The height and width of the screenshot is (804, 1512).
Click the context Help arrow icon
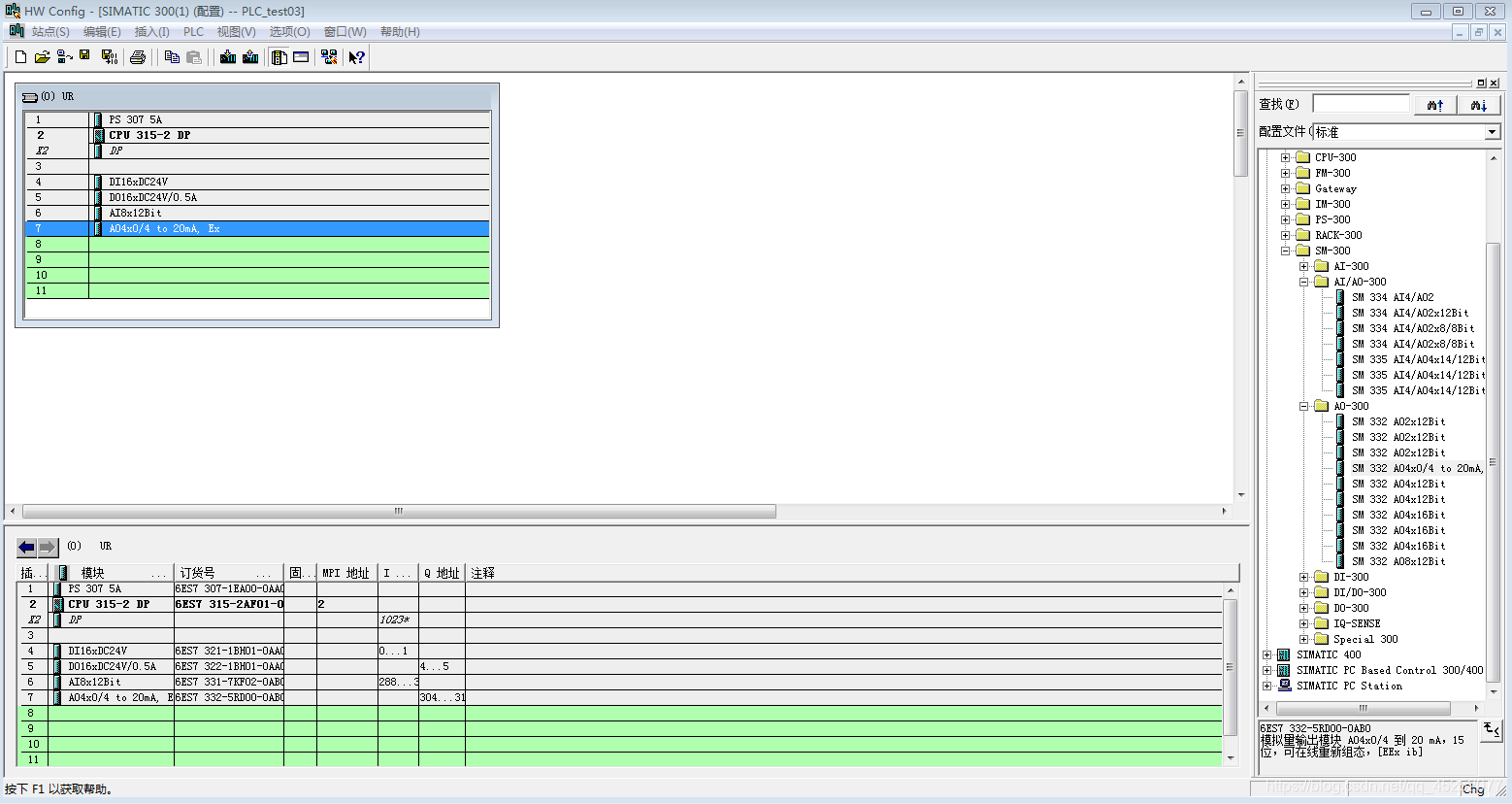click(356, 57)
